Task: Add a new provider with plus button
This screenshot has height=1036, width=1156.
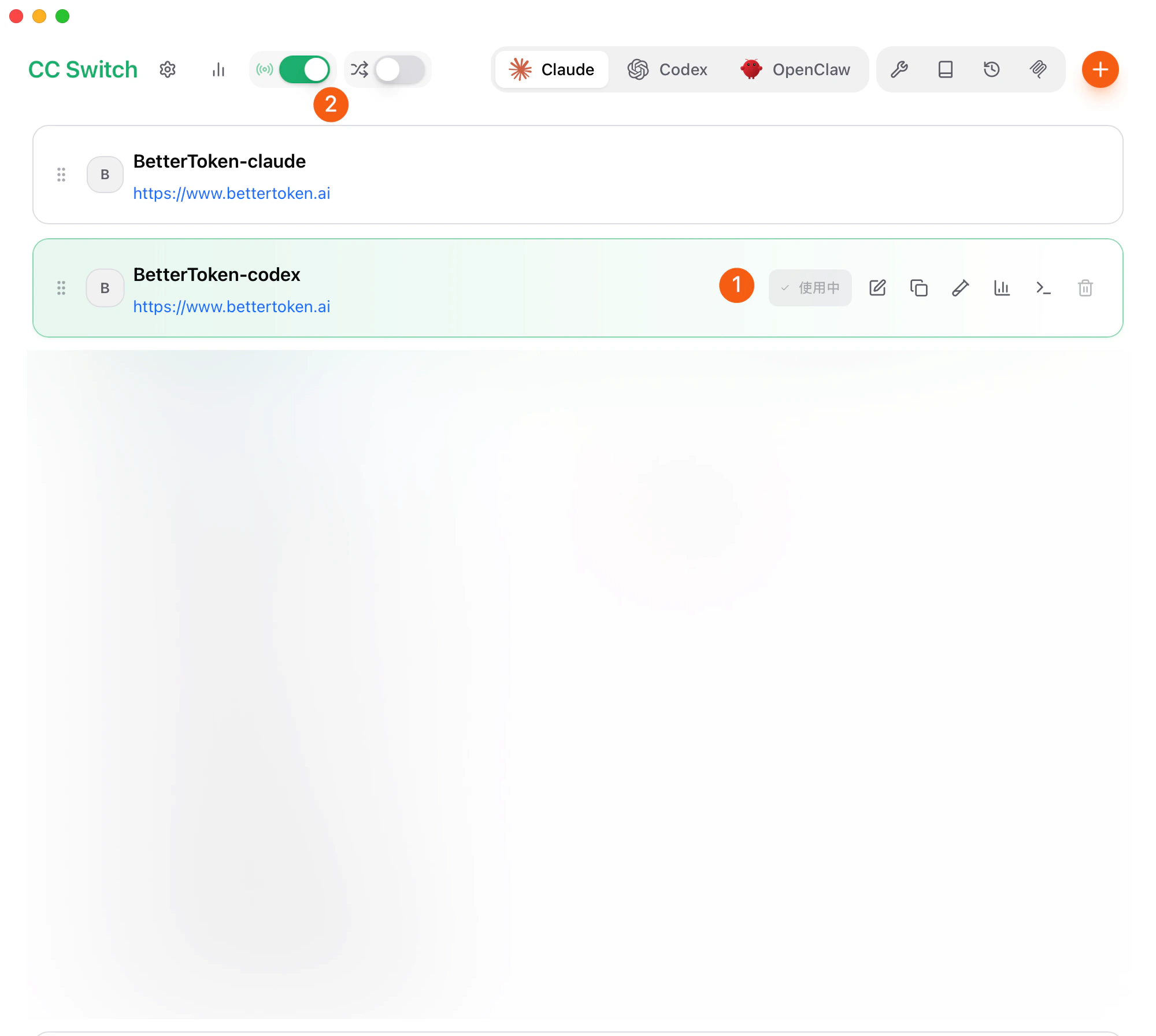Action: click(x=1101, y=69)
